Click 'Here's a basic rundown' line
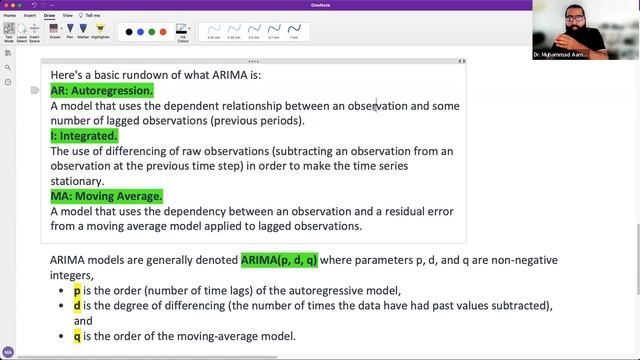This screenshot has height=360, width=640. 156,75
